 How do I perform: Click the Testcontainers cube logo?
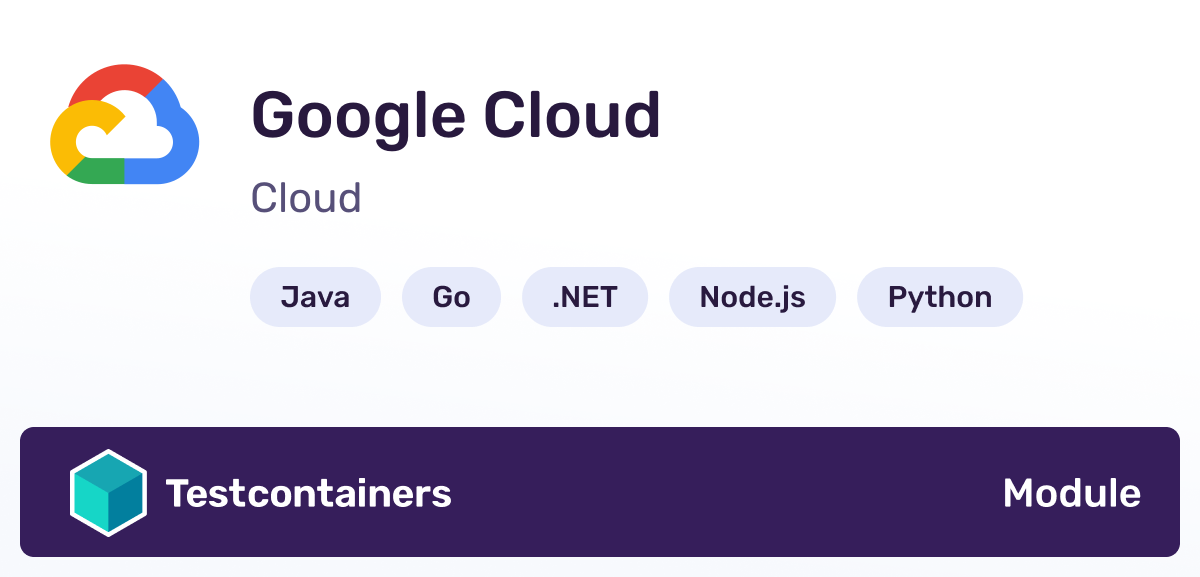click(x=108, y=493)
